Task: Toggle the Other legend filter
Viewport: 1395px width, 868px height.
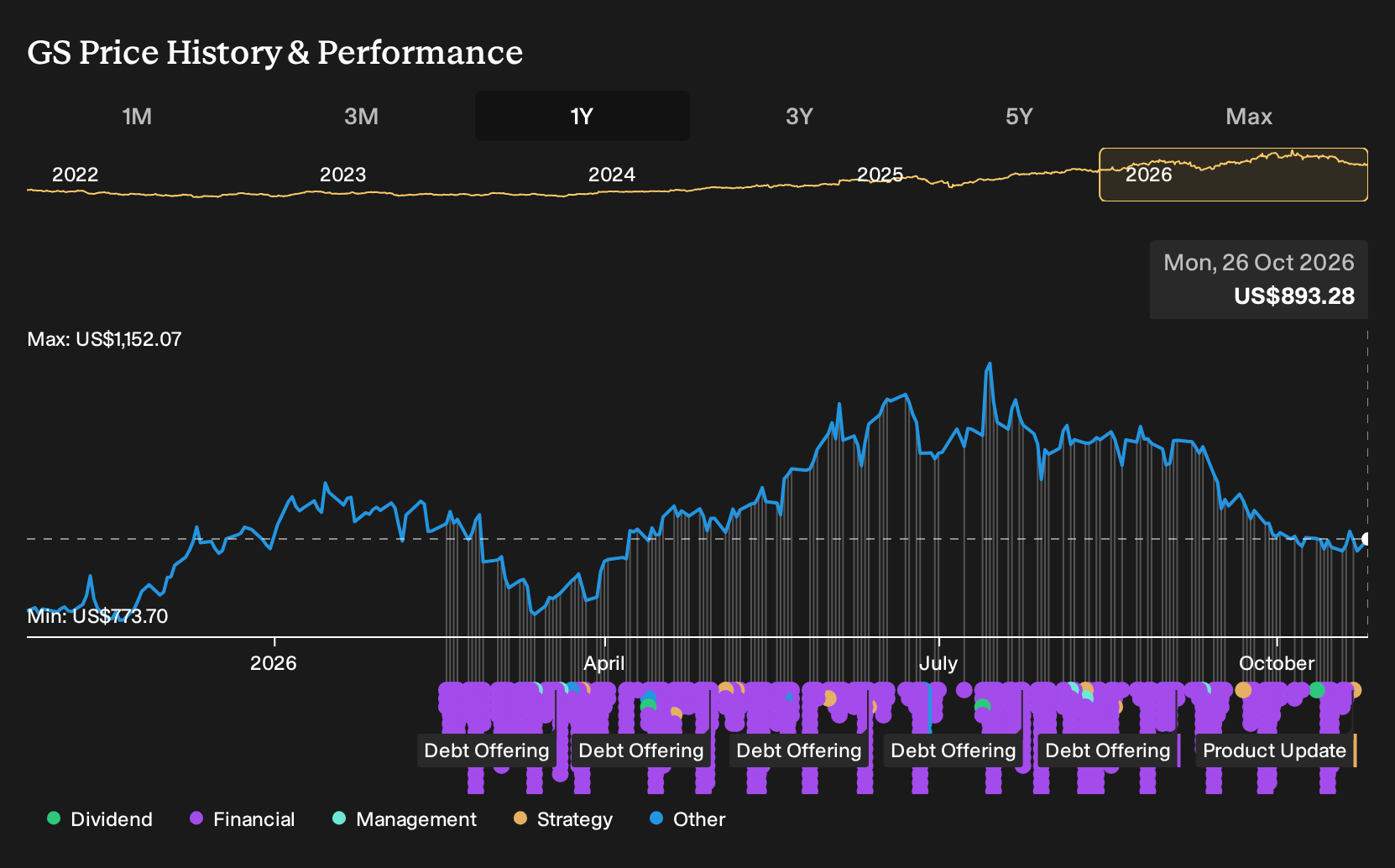Action: point(687,818)
